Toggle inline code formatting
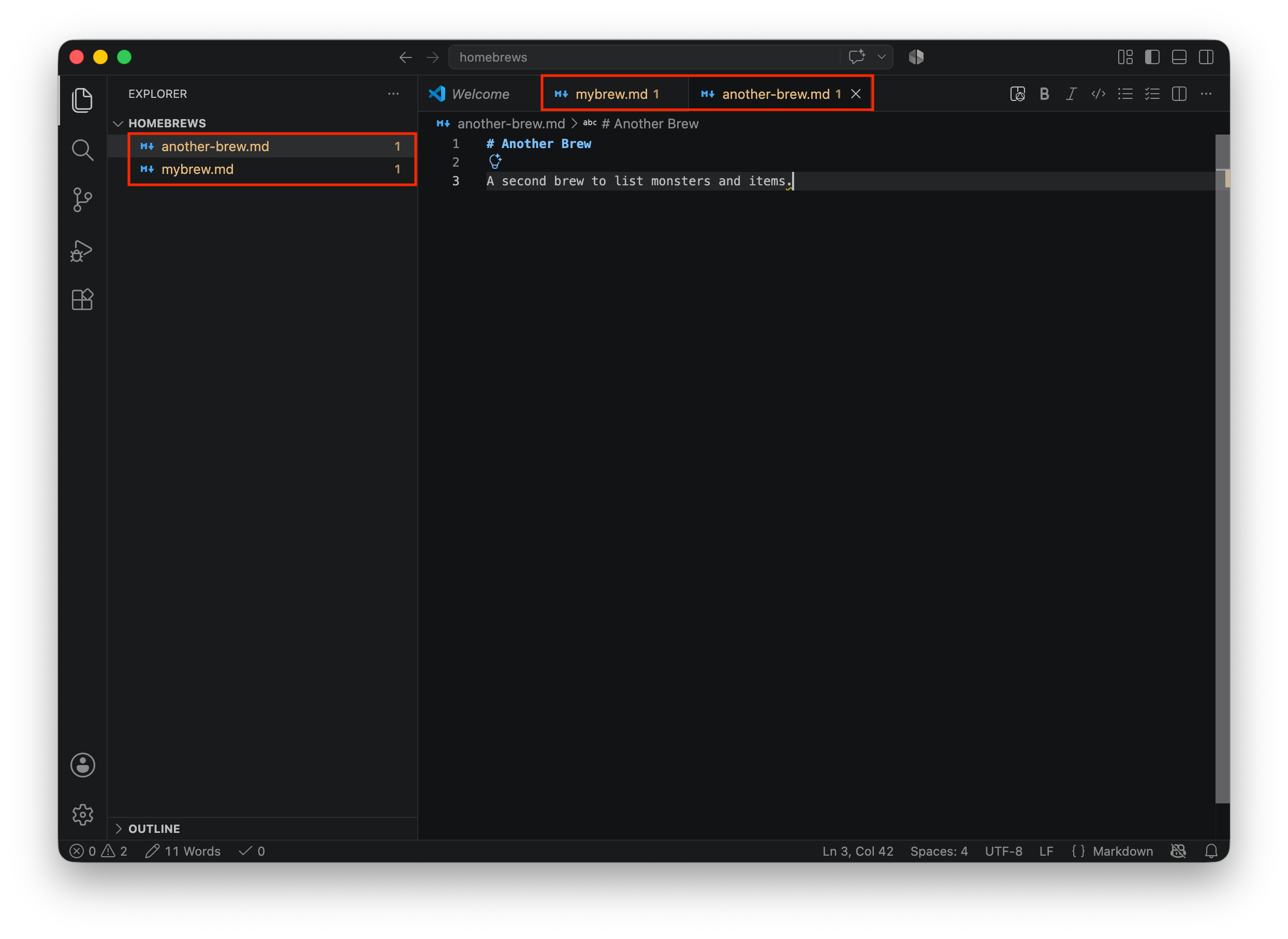1288x939 pixels. 1098,94
